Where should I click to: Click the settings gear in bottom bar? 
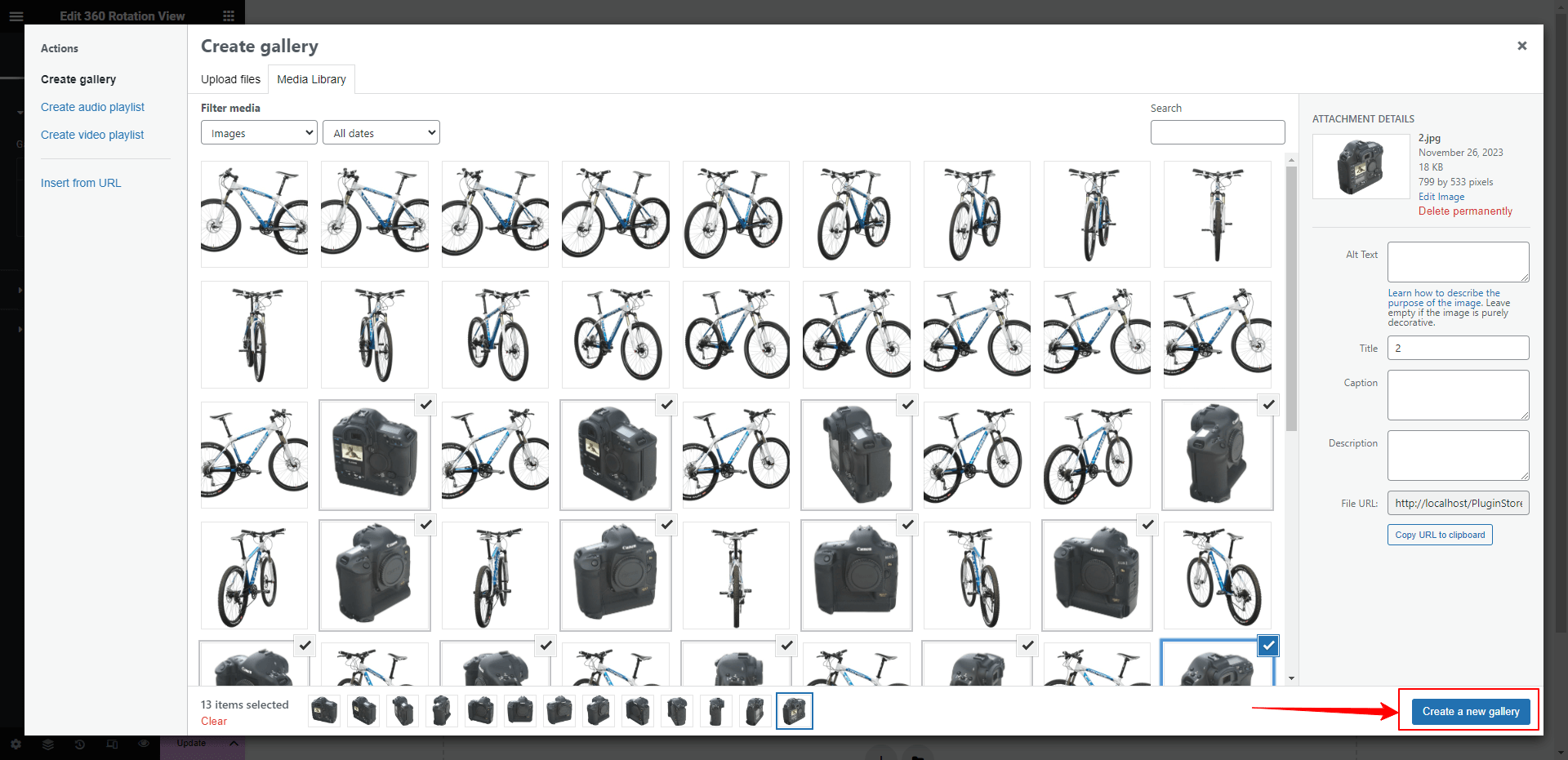coord(16,744)
